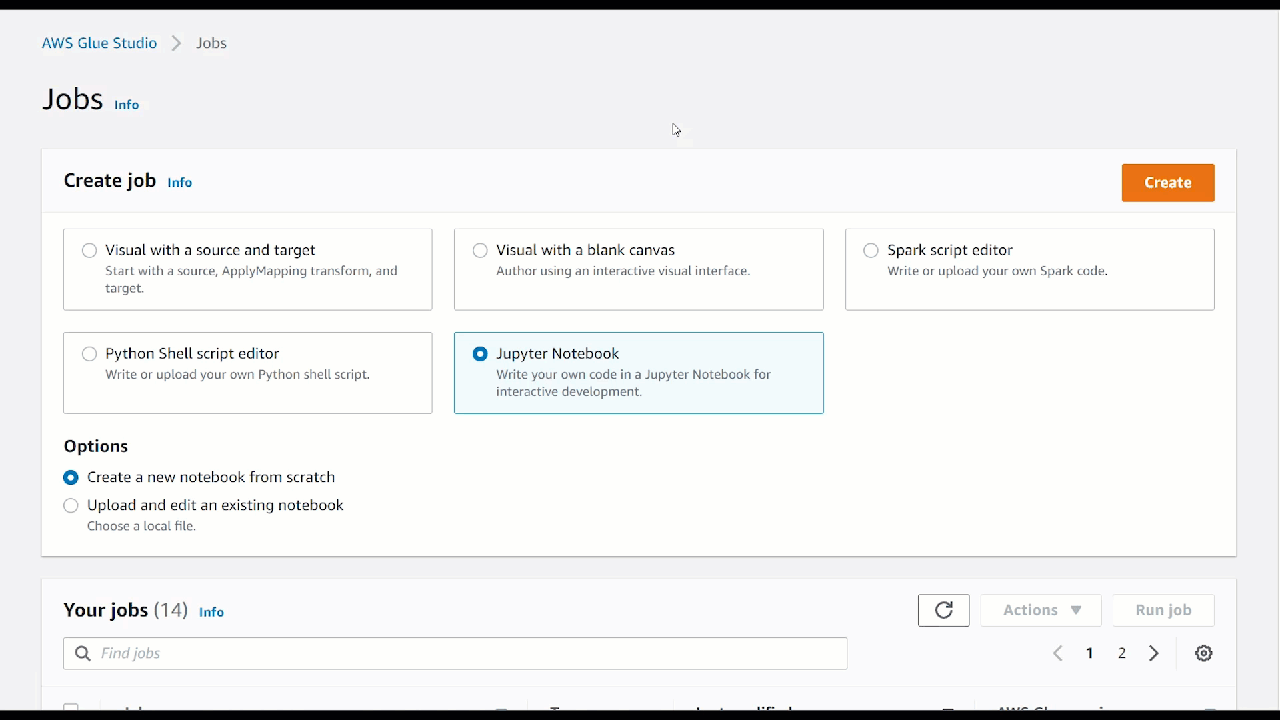Click the magnifier icon in Find jobs

click(83, 653)
